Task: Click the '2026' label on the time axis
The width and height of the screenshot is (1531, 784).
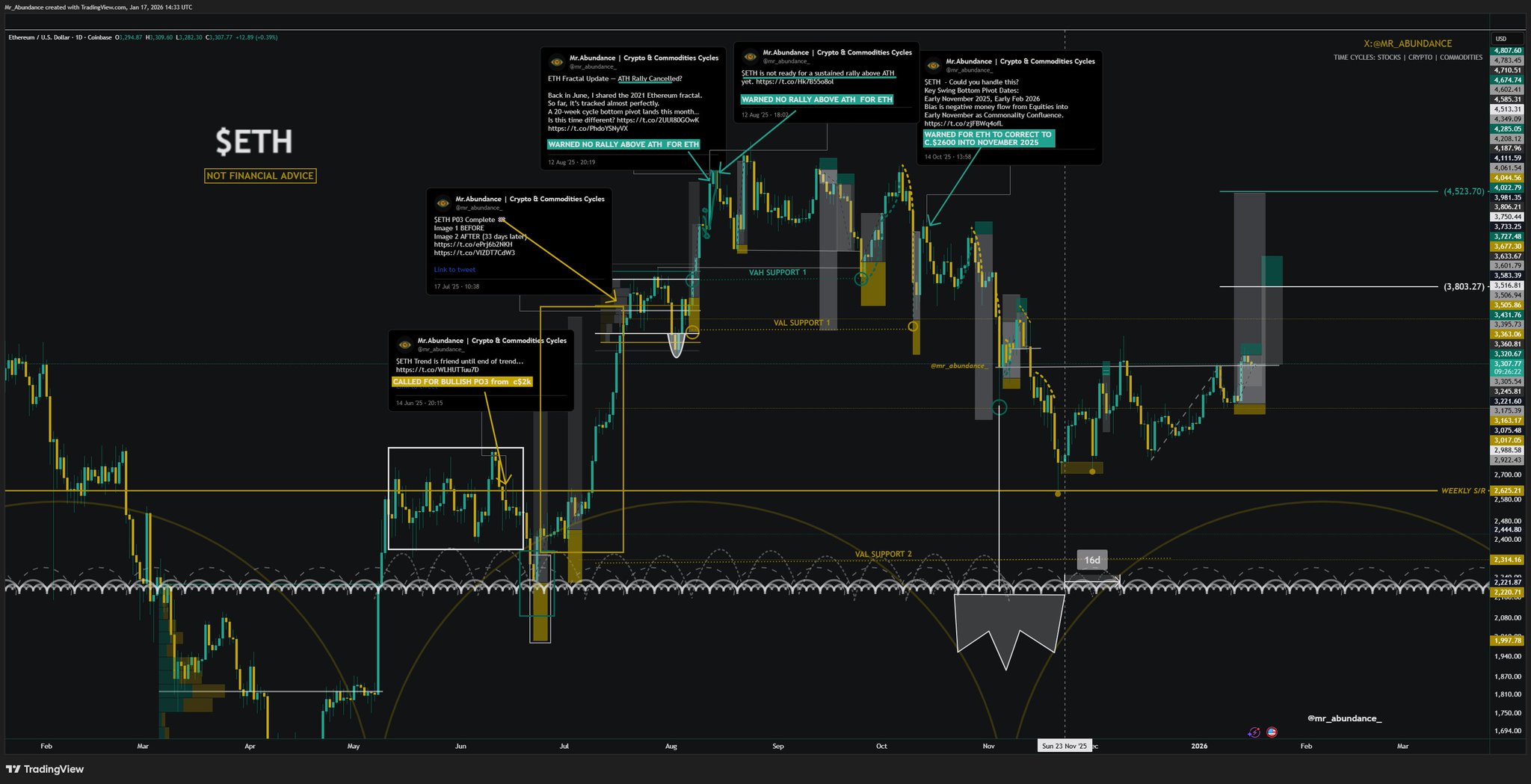Action: pyautogui.click(x=1199, y=746)
